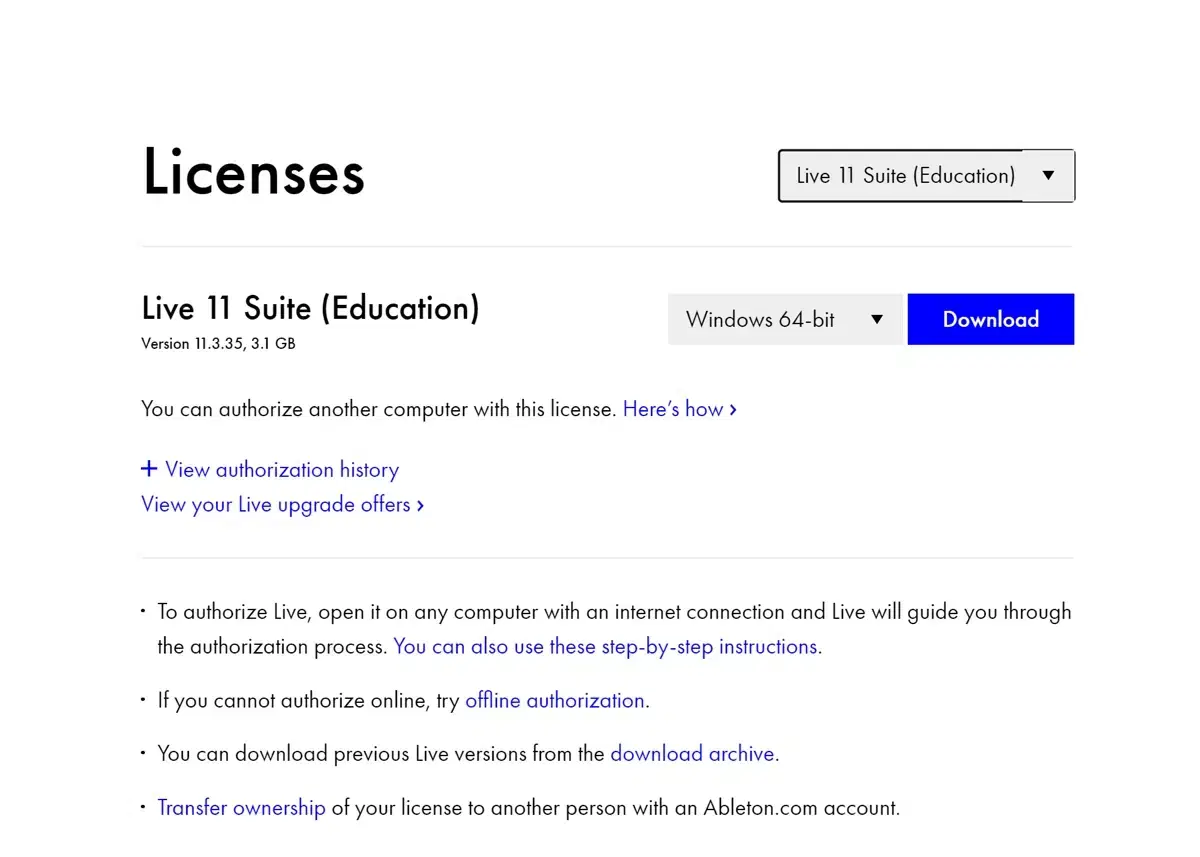Open the Windows 64-bit platform dropdown
The width and height of the screenshot is (1200, 857).
point(785,320)
